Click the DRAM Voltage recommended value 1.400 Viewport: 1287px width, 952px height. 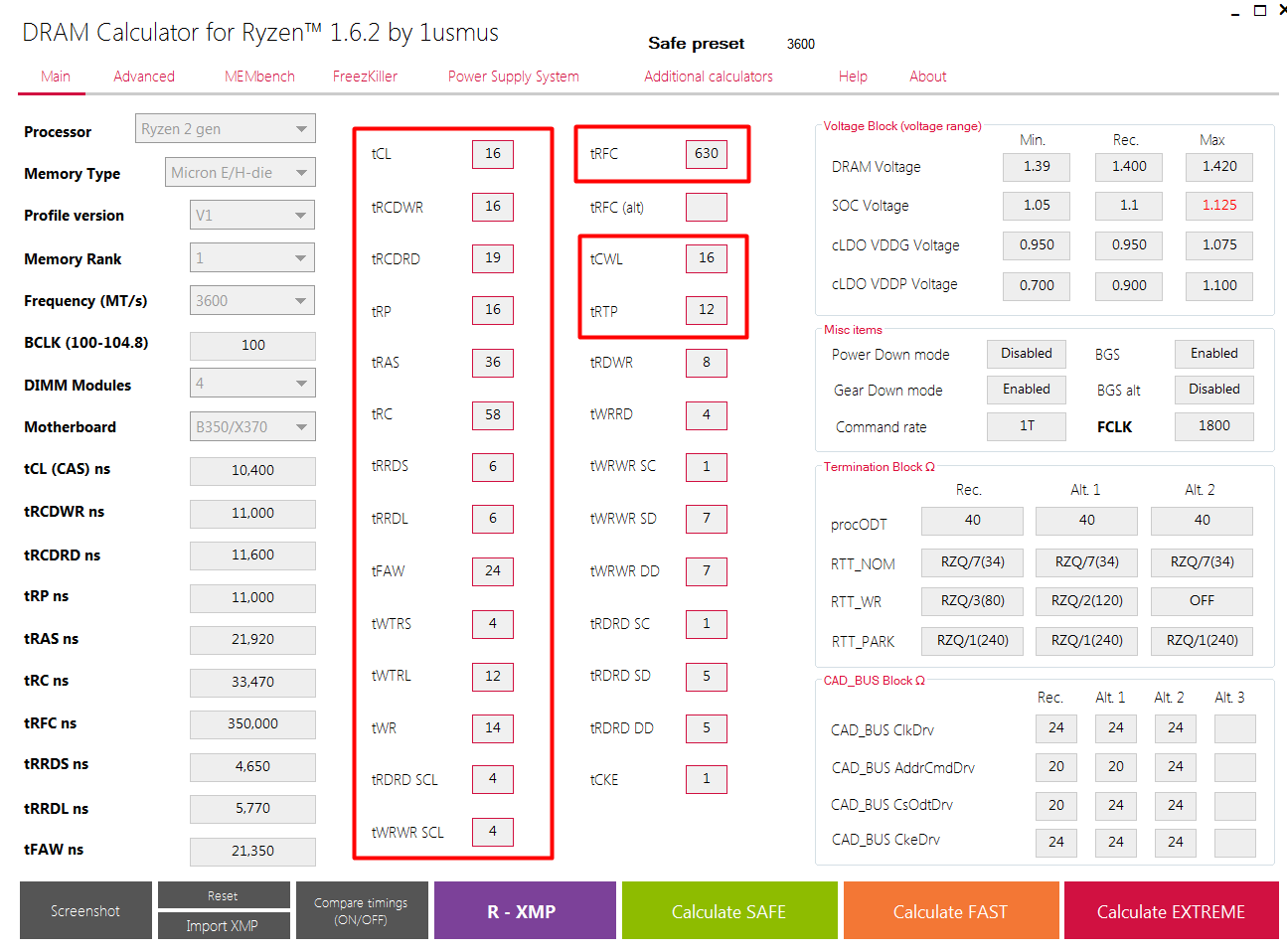click(x=1129, y=167)
